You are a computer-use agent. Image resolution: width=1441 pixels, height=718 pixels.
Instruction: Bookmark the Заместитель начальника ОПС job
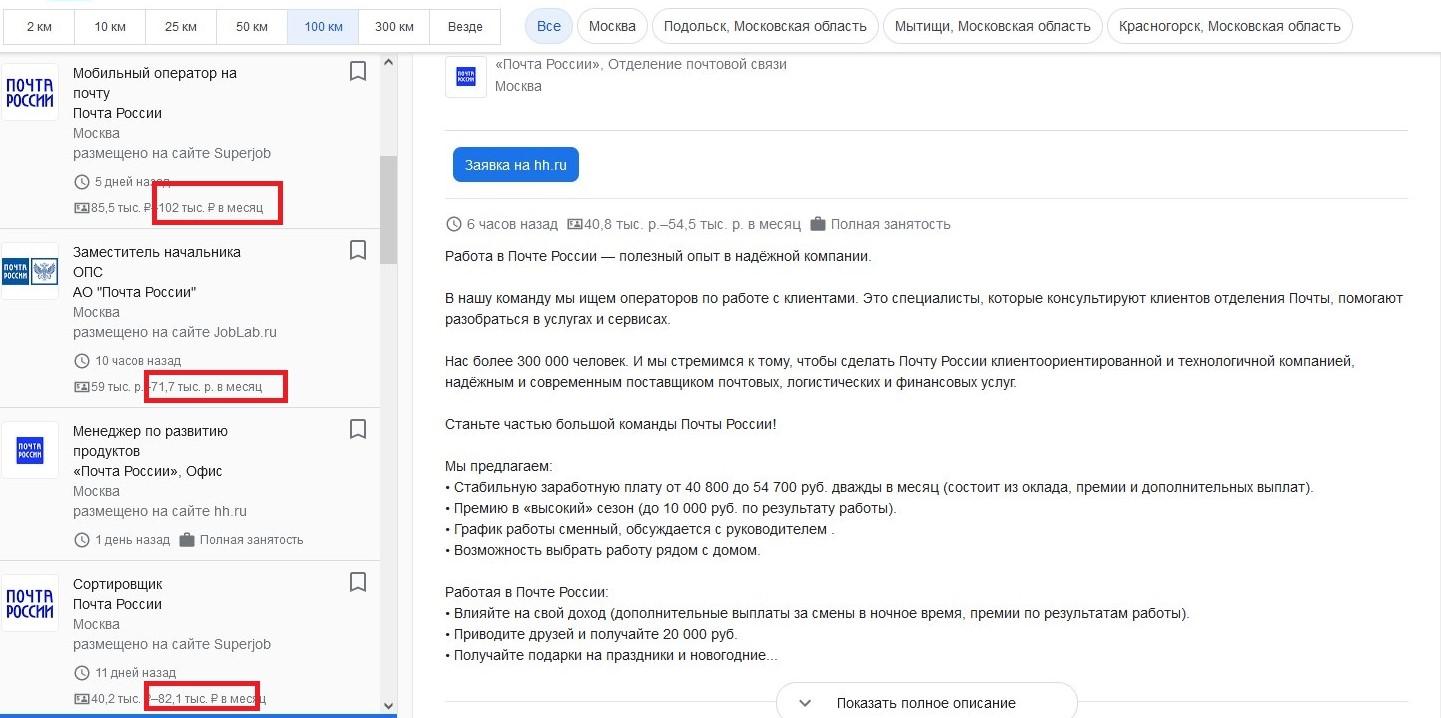(358, 250)
